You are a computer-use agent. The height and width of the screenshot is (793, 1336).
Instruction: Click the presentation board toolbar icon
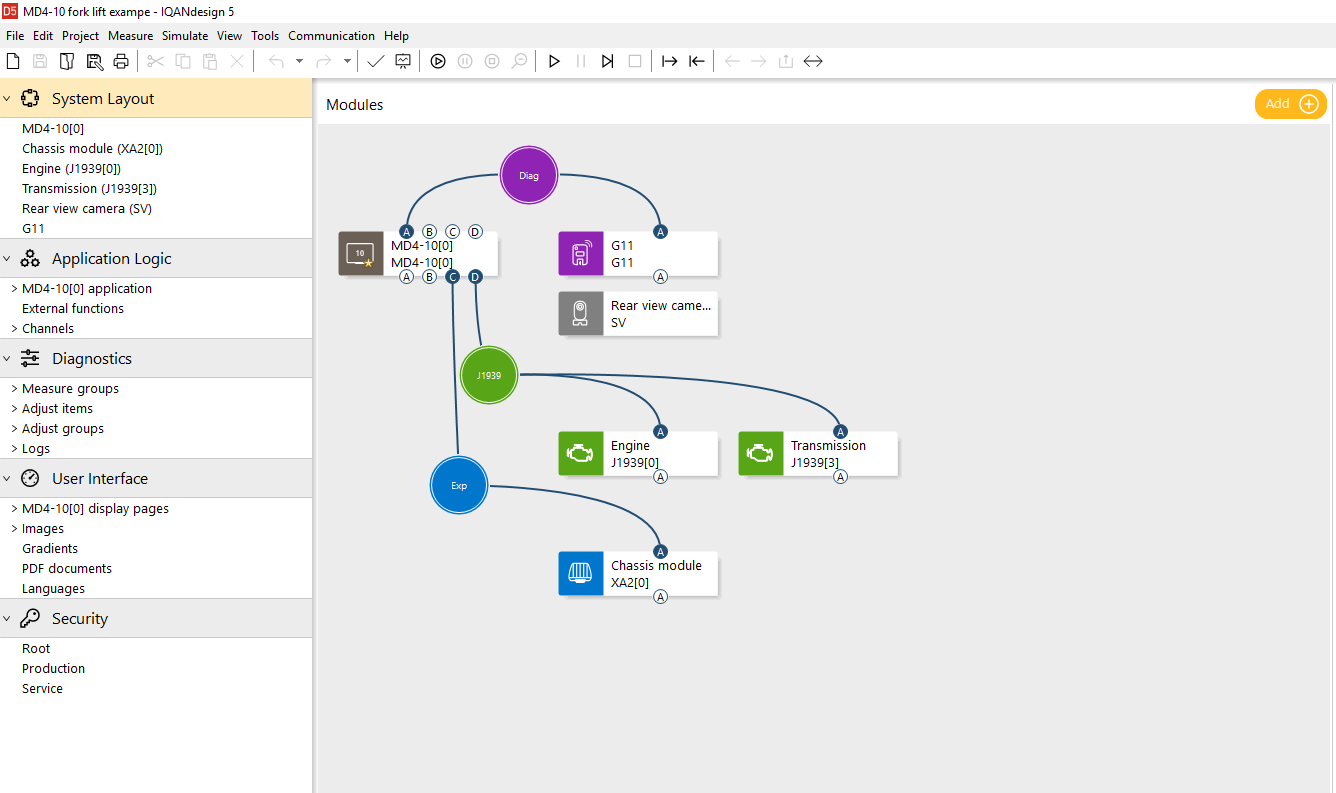click(x=403, y=61)
